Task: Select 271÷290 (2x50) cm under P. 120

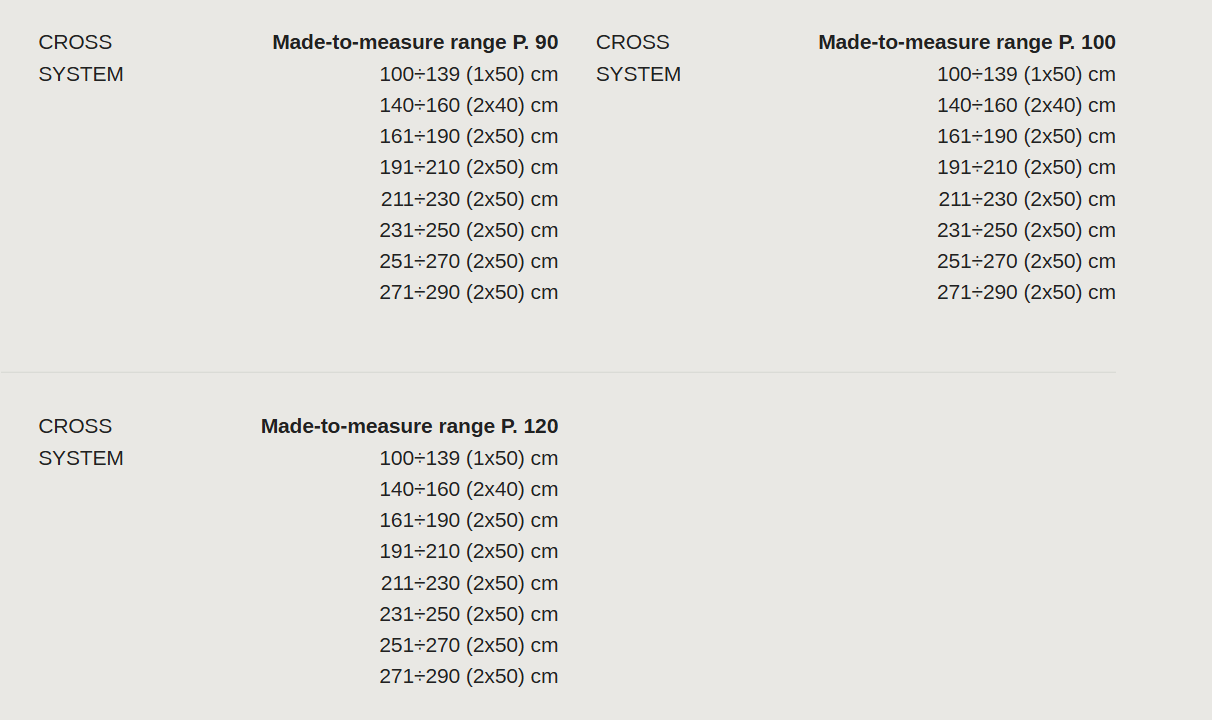Action: (x=469, y=676)
